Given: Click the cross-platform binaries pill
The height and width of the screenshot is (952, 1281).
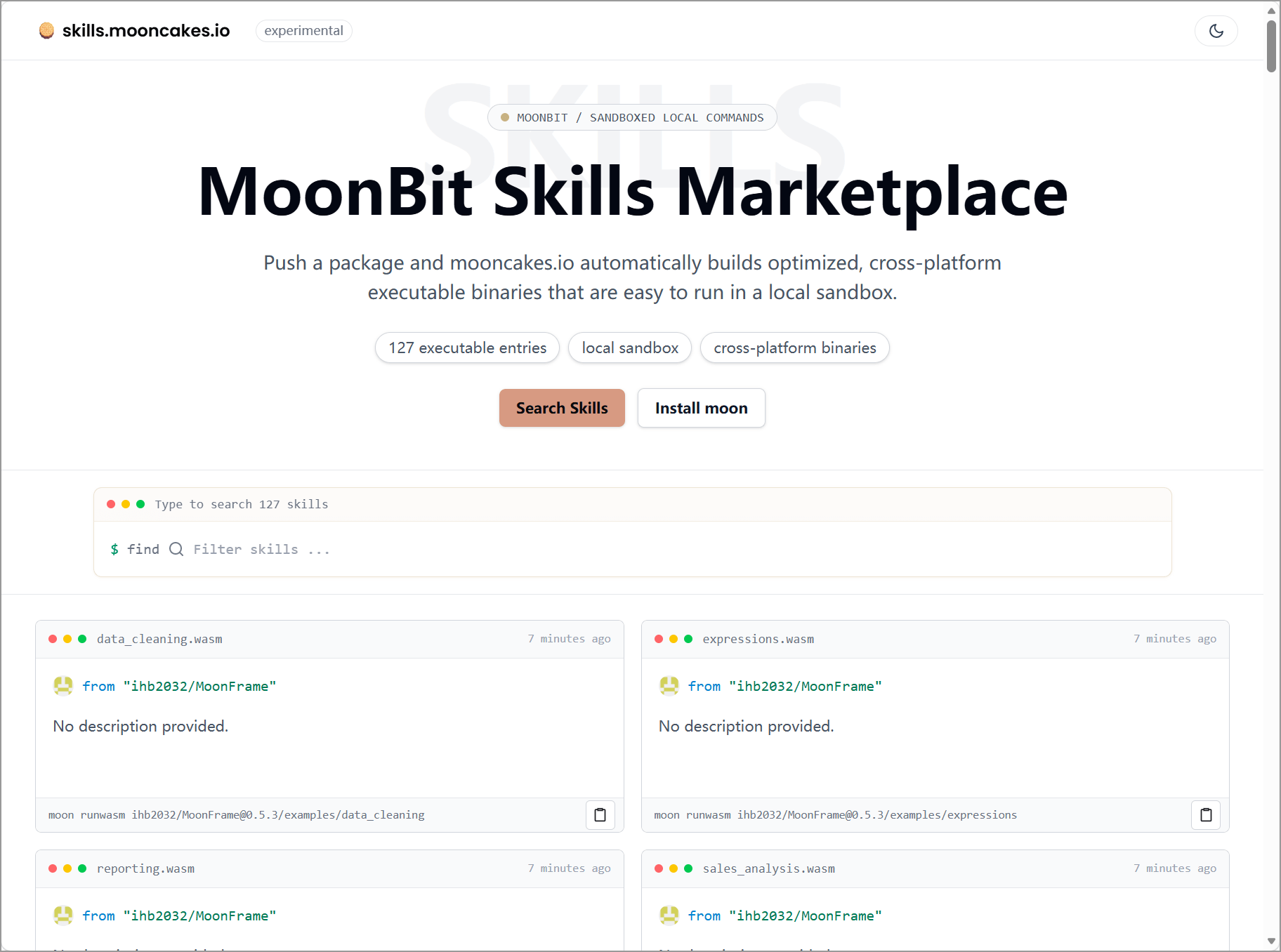Looking at the screenshot, I should click(x=795, y=348).
